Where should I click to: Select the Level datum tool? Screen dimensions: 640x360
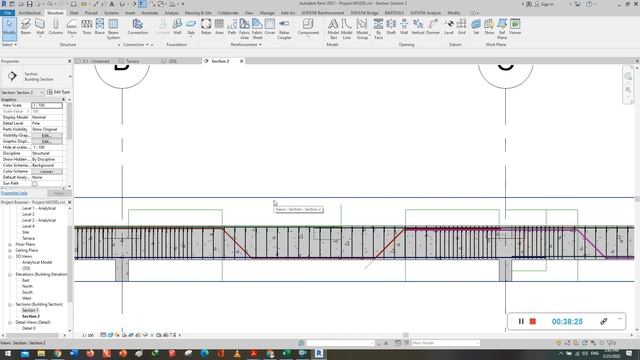click(x=449, y=27)
